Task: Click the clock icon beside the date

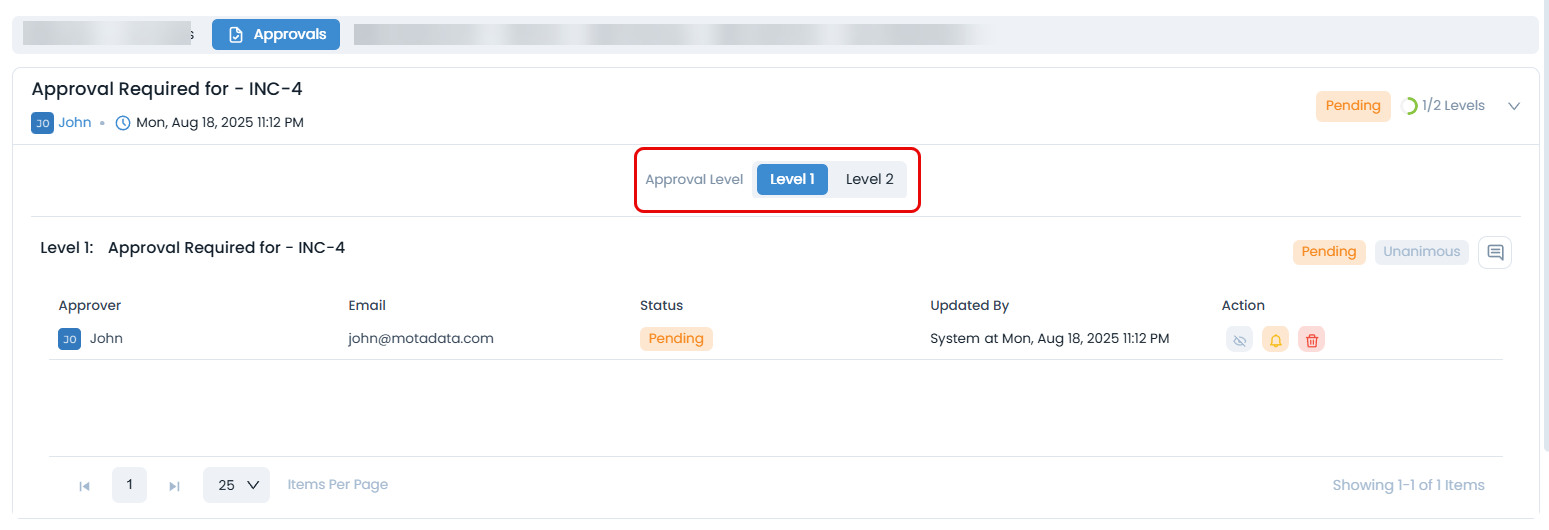Action: (x=123, y=123)
